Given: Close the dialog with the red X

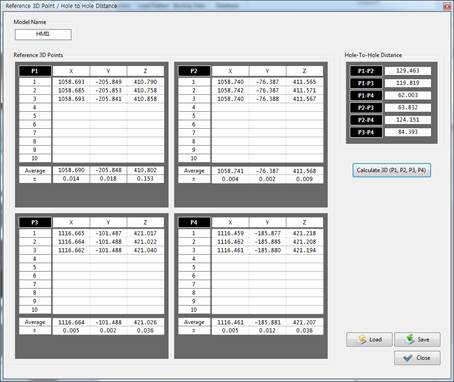Looking at the screenshot, I should pos(447,6).
